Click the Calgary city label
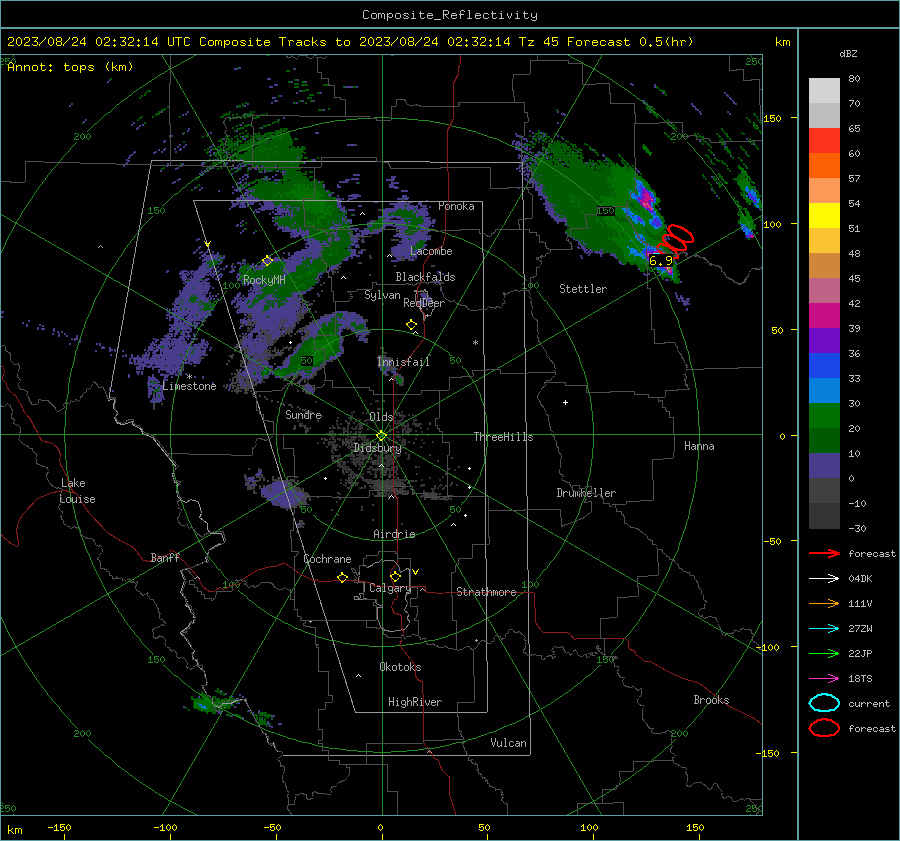The width and height of the screenshot is (900, 841). pos(390,588)
